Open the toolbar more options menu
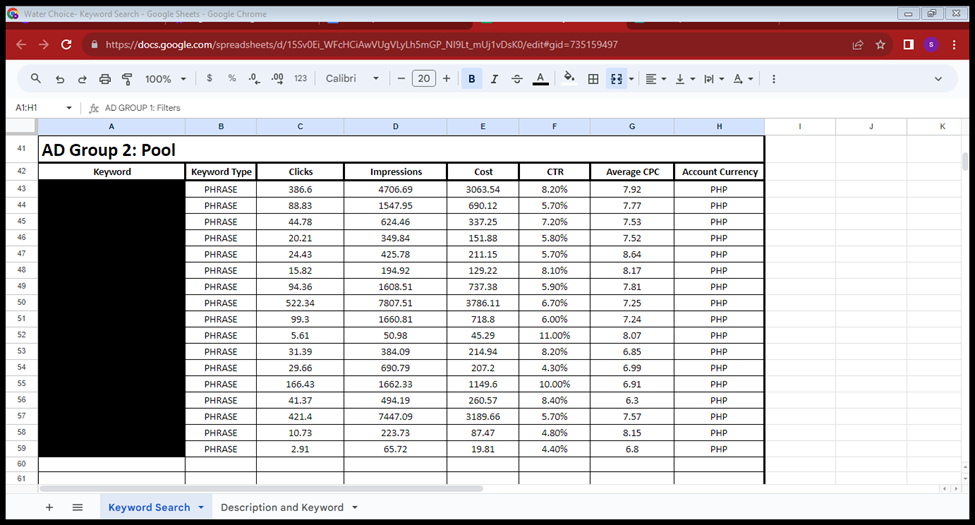This screenshot has height=525, width=975. [774, 79]
